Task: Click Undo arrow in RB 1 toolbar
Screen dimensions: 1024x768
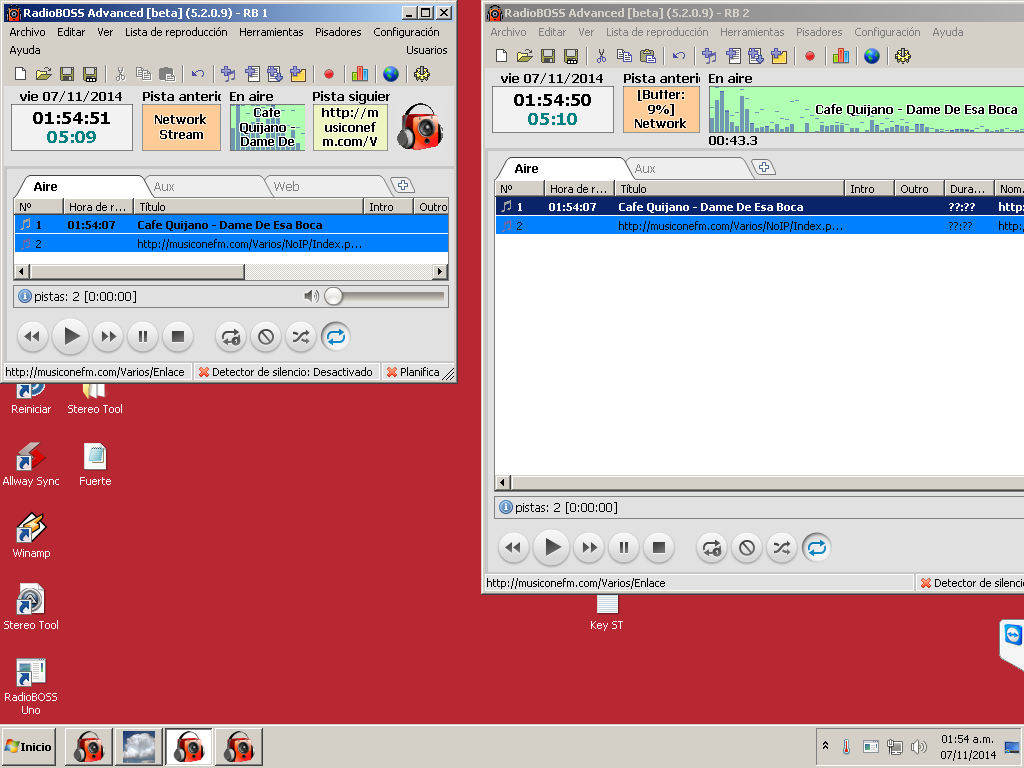Action: click(198, 74)
